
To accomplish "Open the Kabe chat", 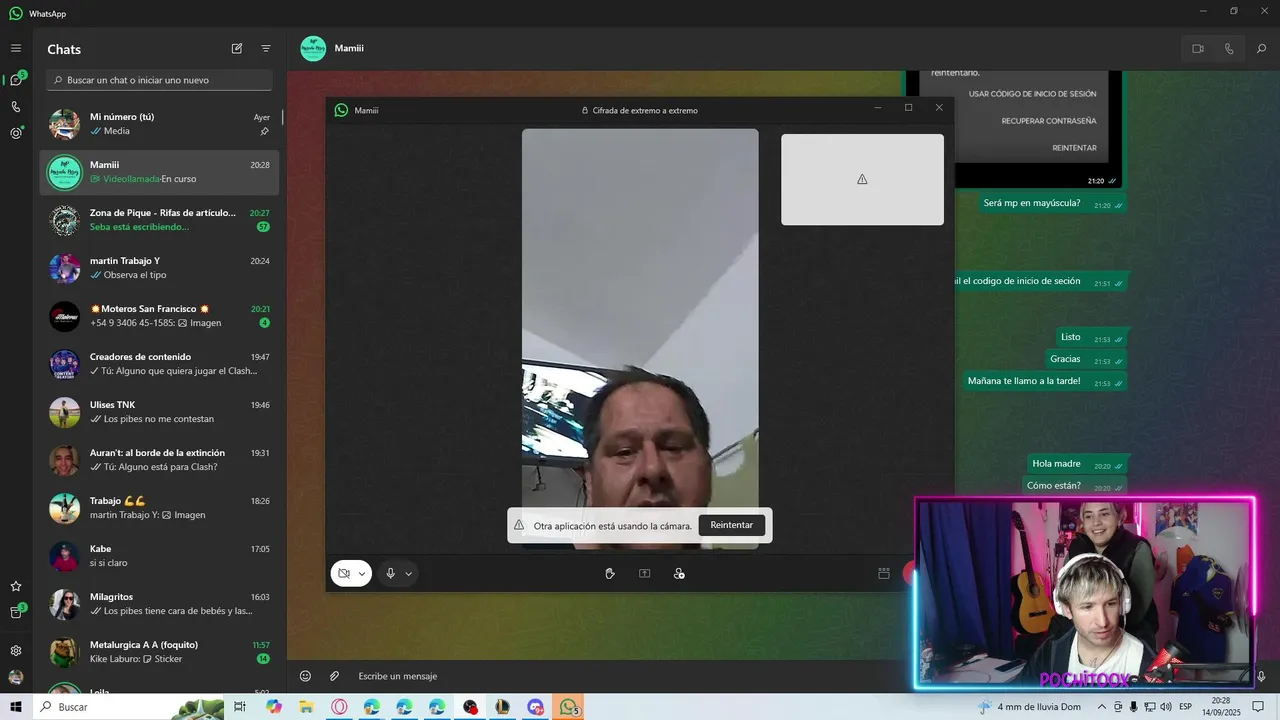I will pos(159,556).
